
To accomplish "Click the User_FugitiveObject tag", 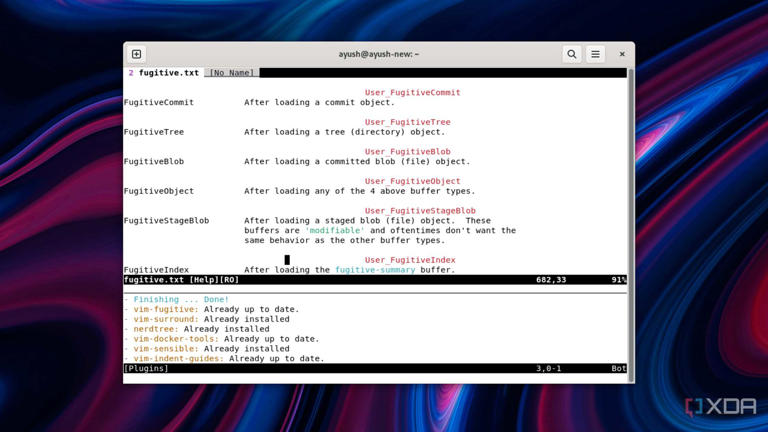I will (x=412, y=181).
